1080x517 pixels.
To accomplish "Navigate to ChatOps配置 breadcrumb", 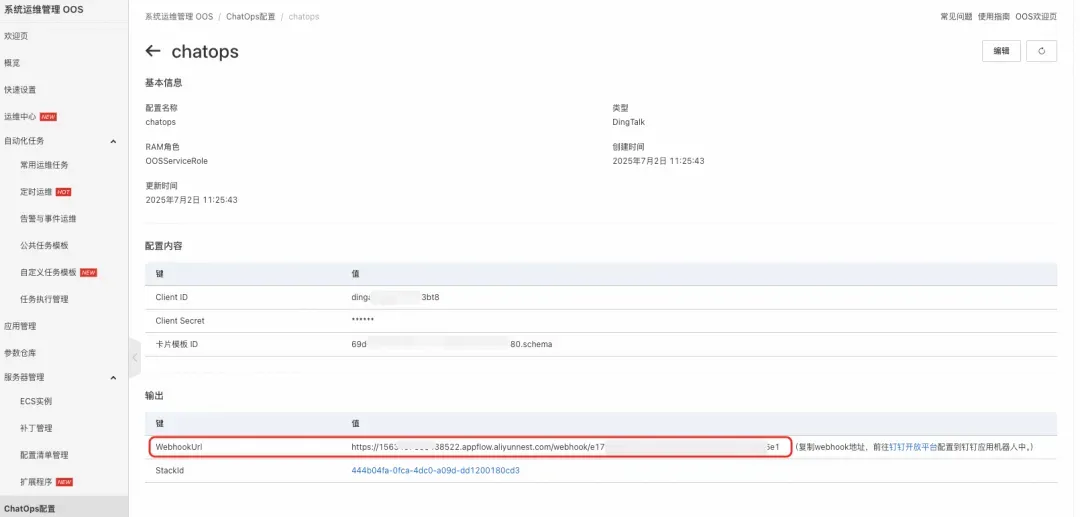I will pyautogui.click(x=250, y=17).
